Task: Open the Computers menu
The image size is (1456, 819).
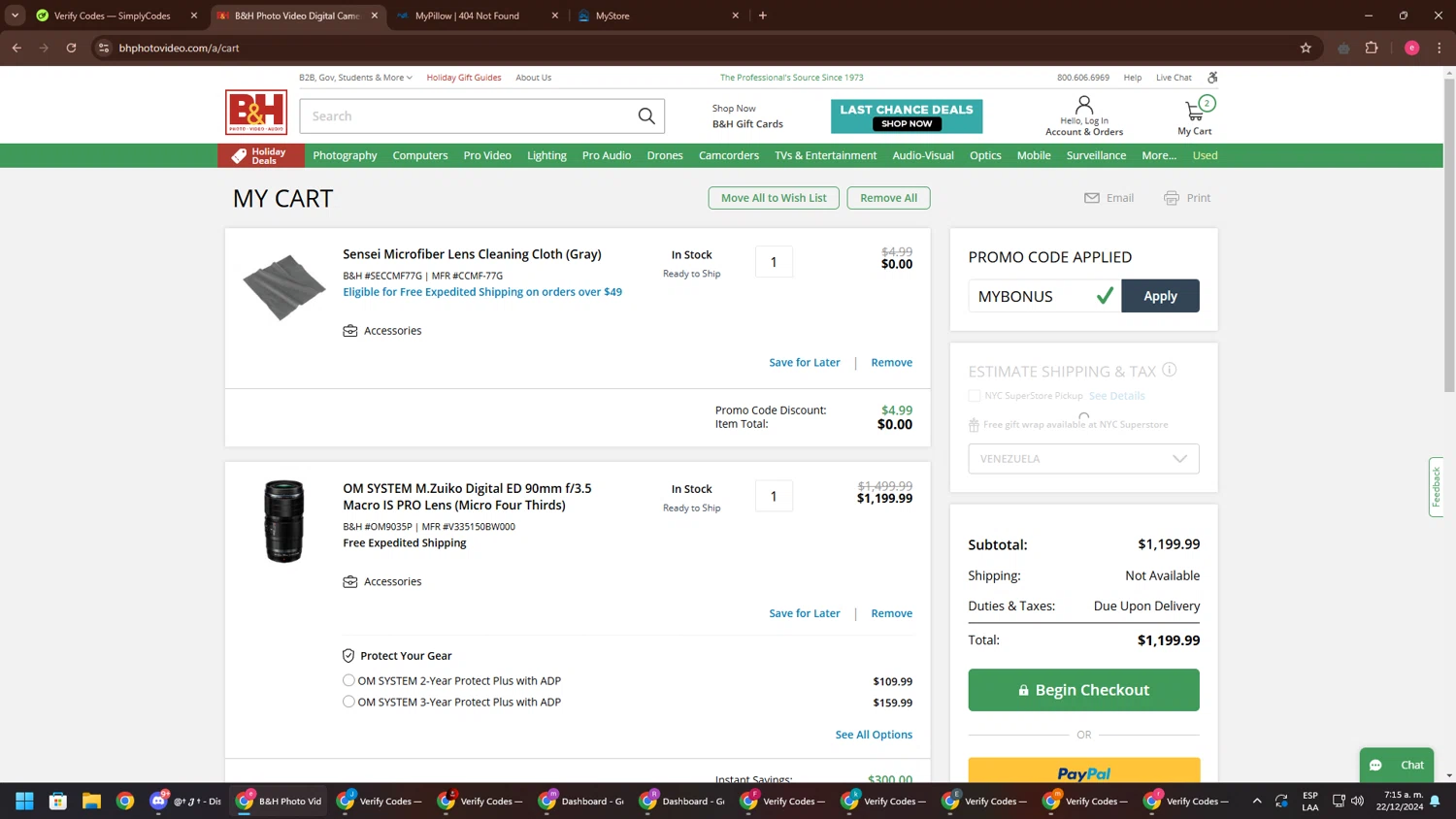Action: click(x=420, y=155)
